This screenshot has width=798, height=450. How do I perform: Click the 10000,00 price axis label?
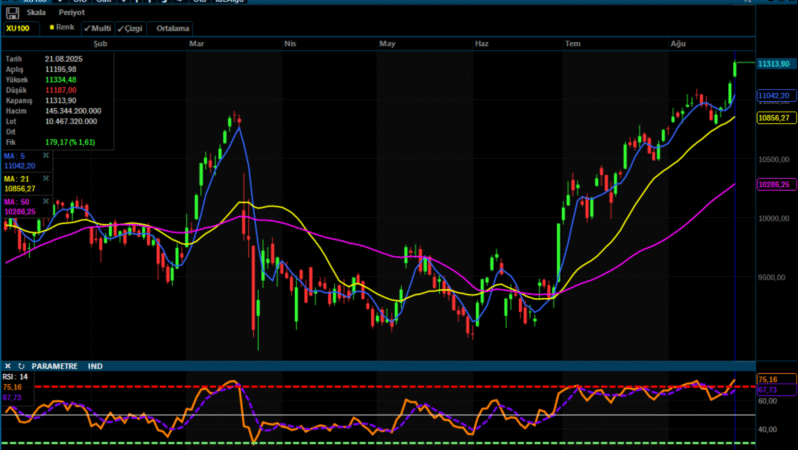coord(774,218)
